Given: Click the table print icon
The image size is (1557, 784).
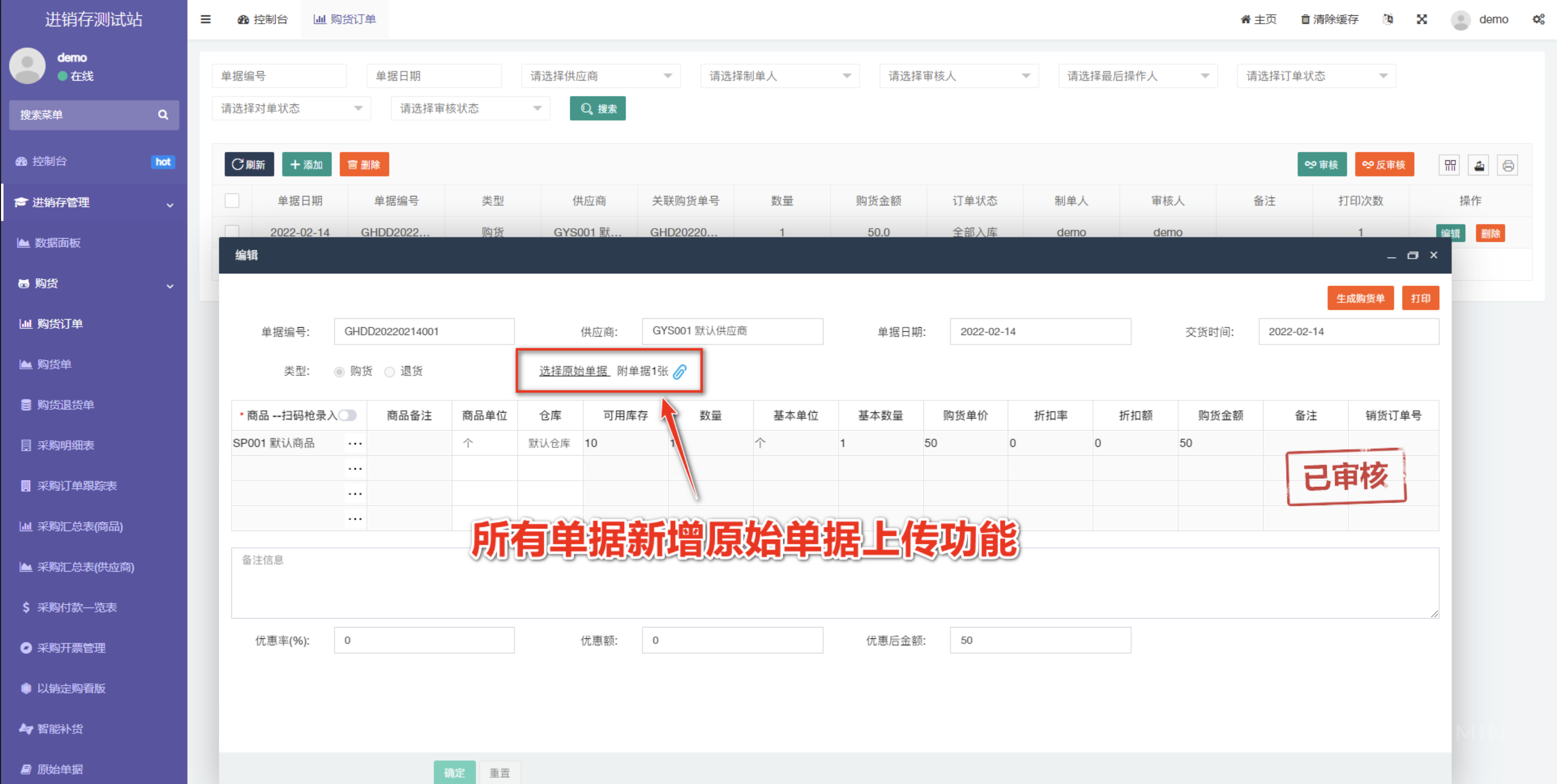Looking at the screenshot, I should click(1507, 165).
